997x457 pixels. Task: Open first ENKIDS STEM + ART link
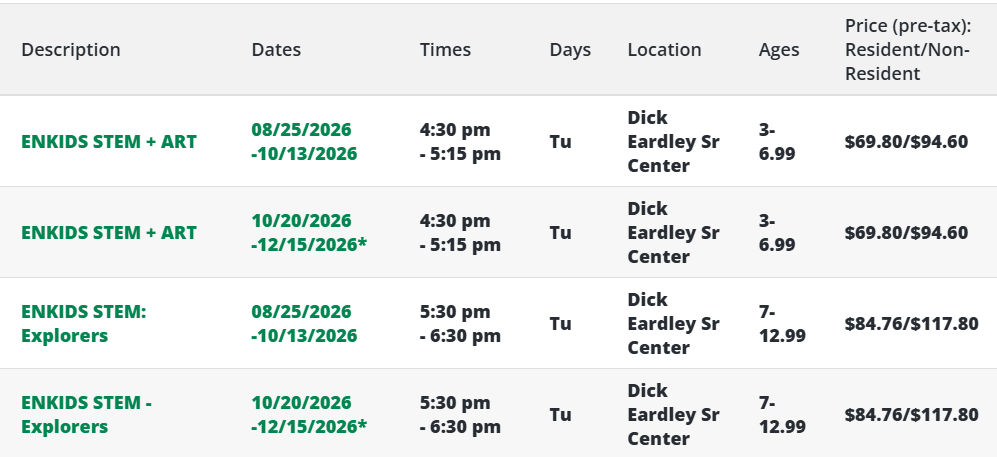109,142
